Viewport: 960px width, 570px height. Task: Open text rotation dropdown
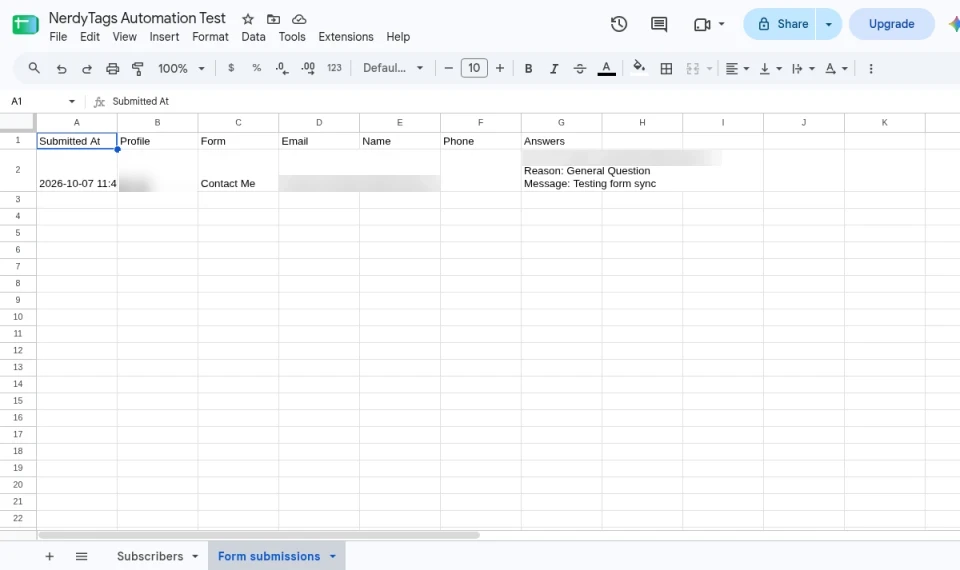click(836, 69)
